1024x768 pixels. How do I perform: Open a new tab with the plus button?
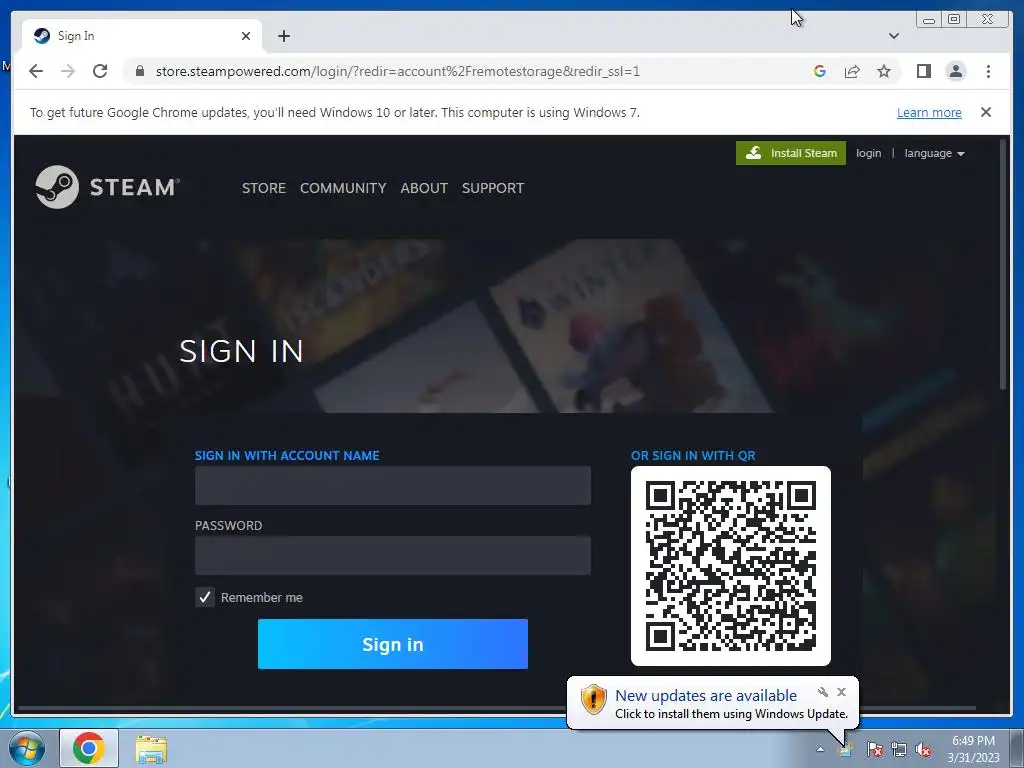click(x=283, y=36)
